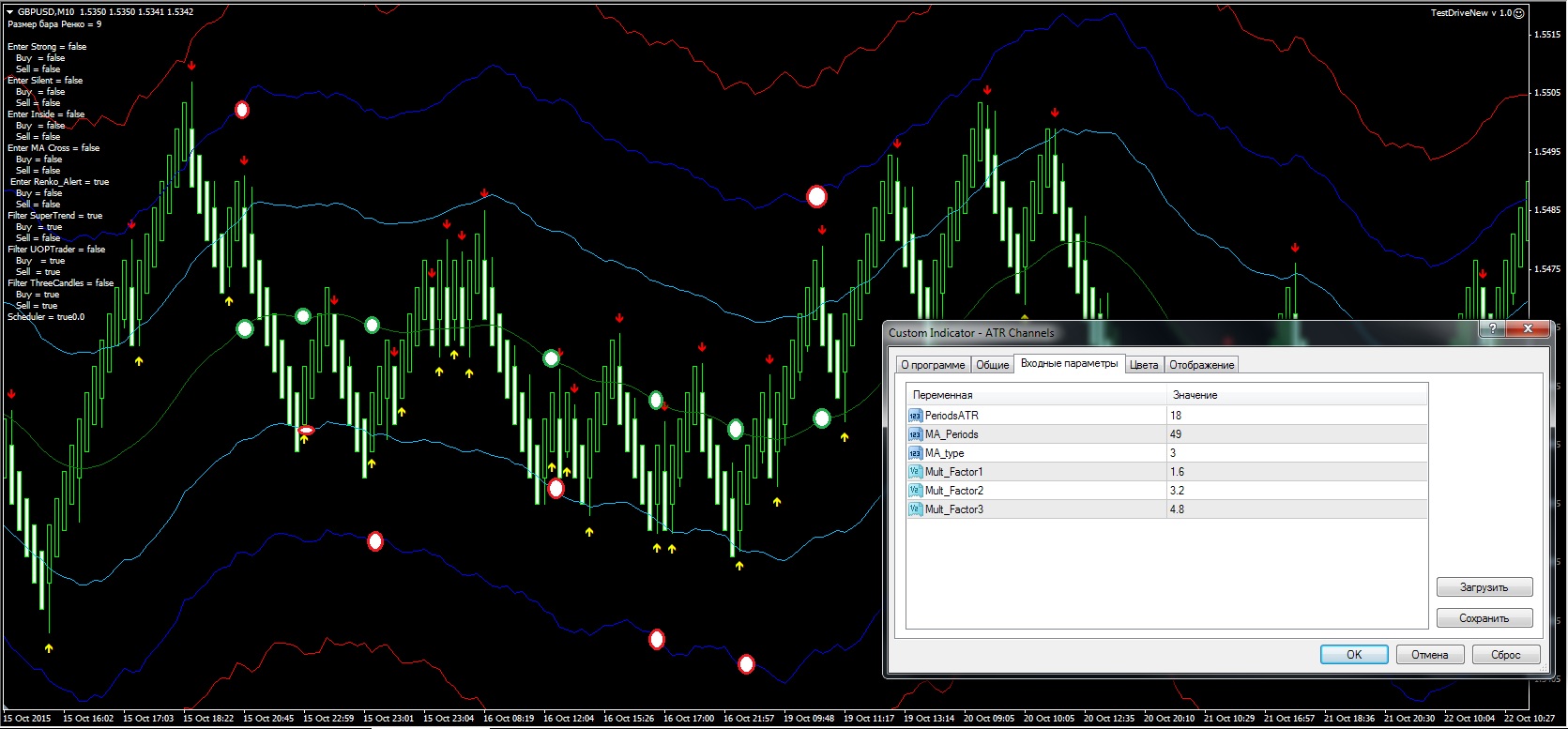1568x729 pixels.
Task: Click the 1.5505 price axis label
Action: 1547,93
